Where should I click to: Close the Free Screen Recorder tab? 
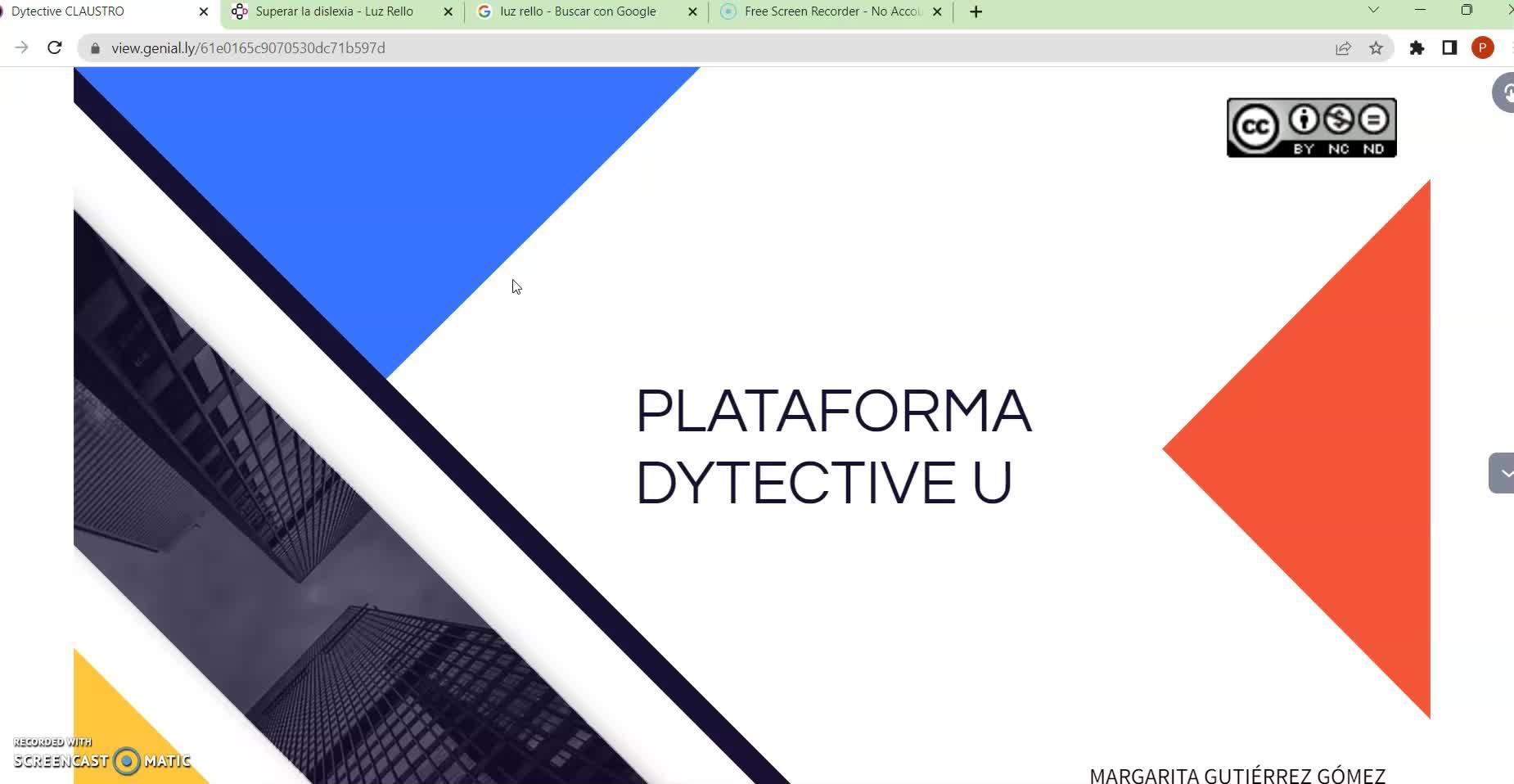pyautogui.click(x=937, y=12)
